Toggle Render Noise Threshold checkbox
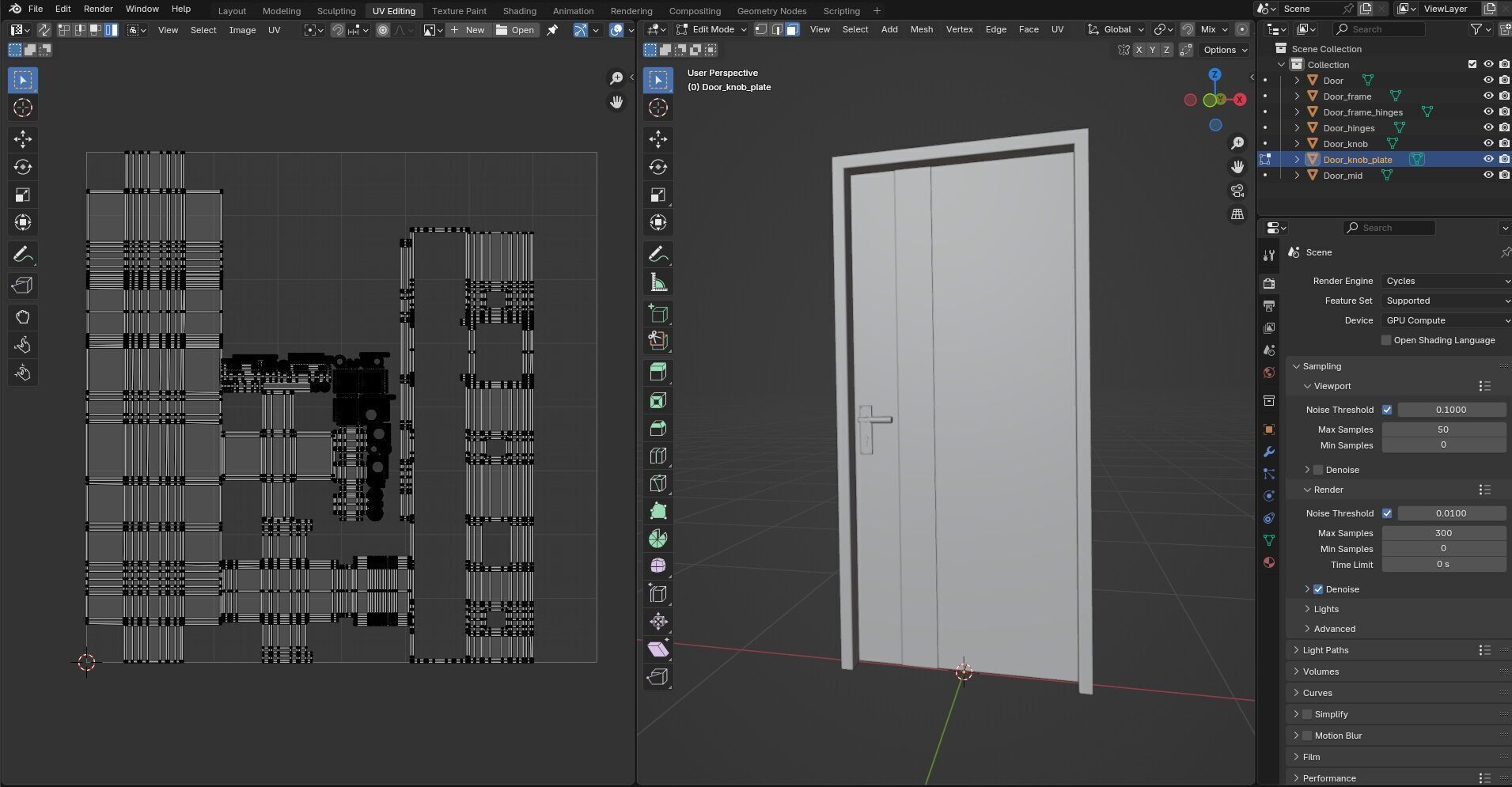 1387,513
